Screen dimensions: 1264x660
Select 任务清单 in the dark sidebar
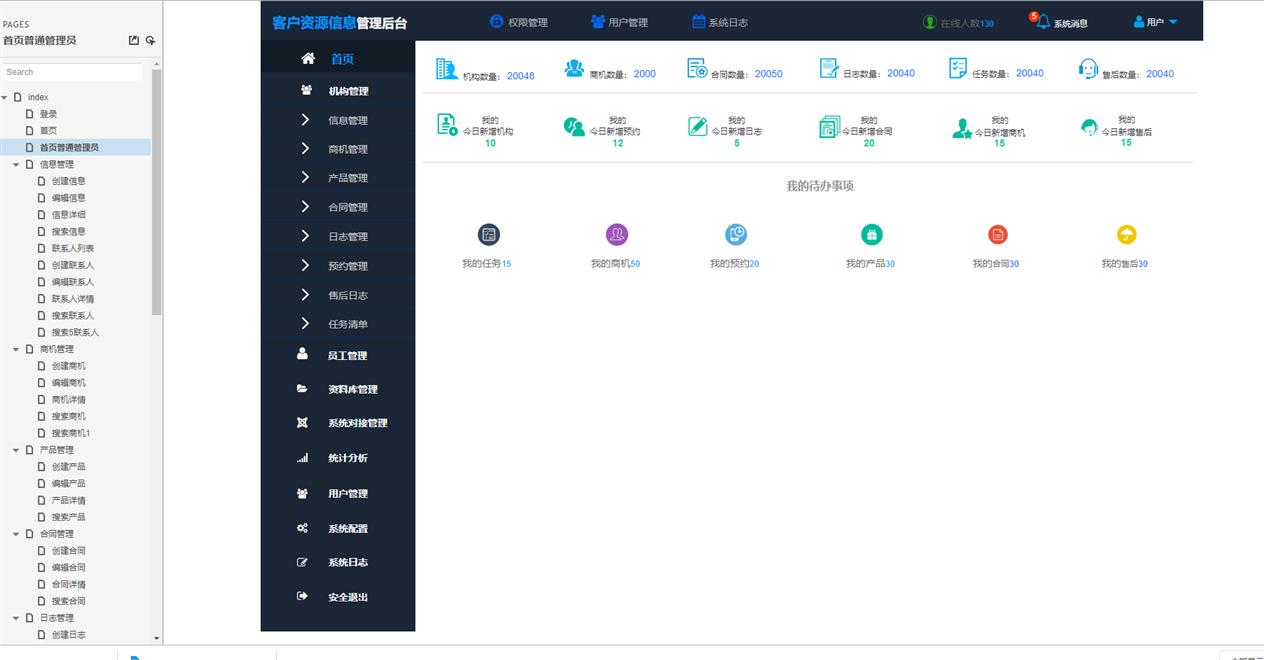coord(348,324)
